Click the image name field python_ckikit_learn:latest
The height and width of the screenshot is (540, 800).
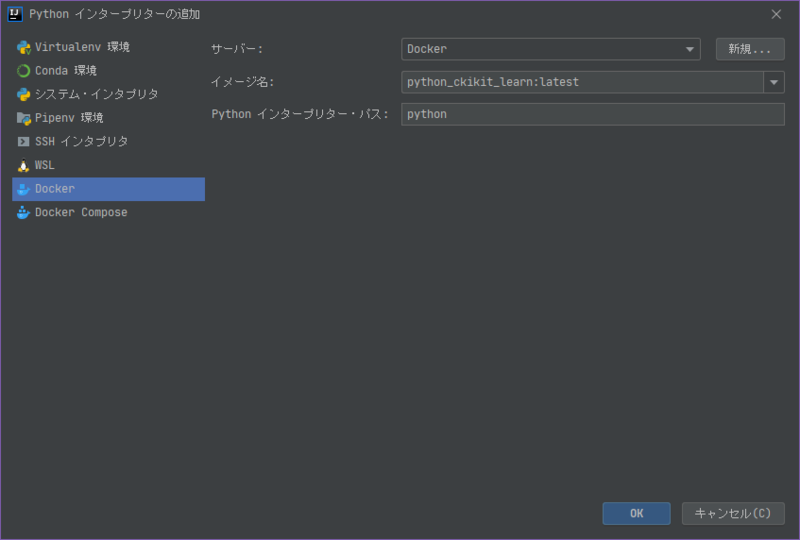tap(582, 82)
